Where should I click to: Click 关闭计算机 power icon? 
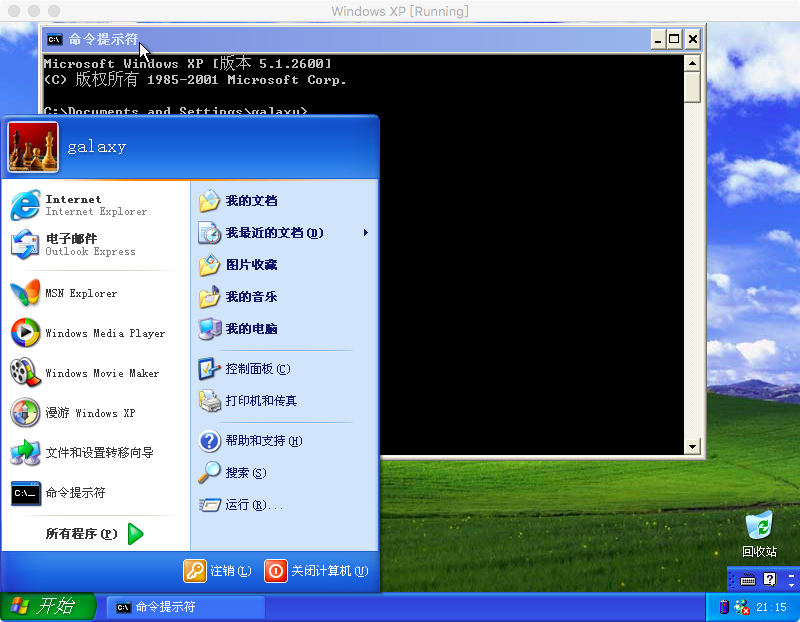[x=276, y=571]
